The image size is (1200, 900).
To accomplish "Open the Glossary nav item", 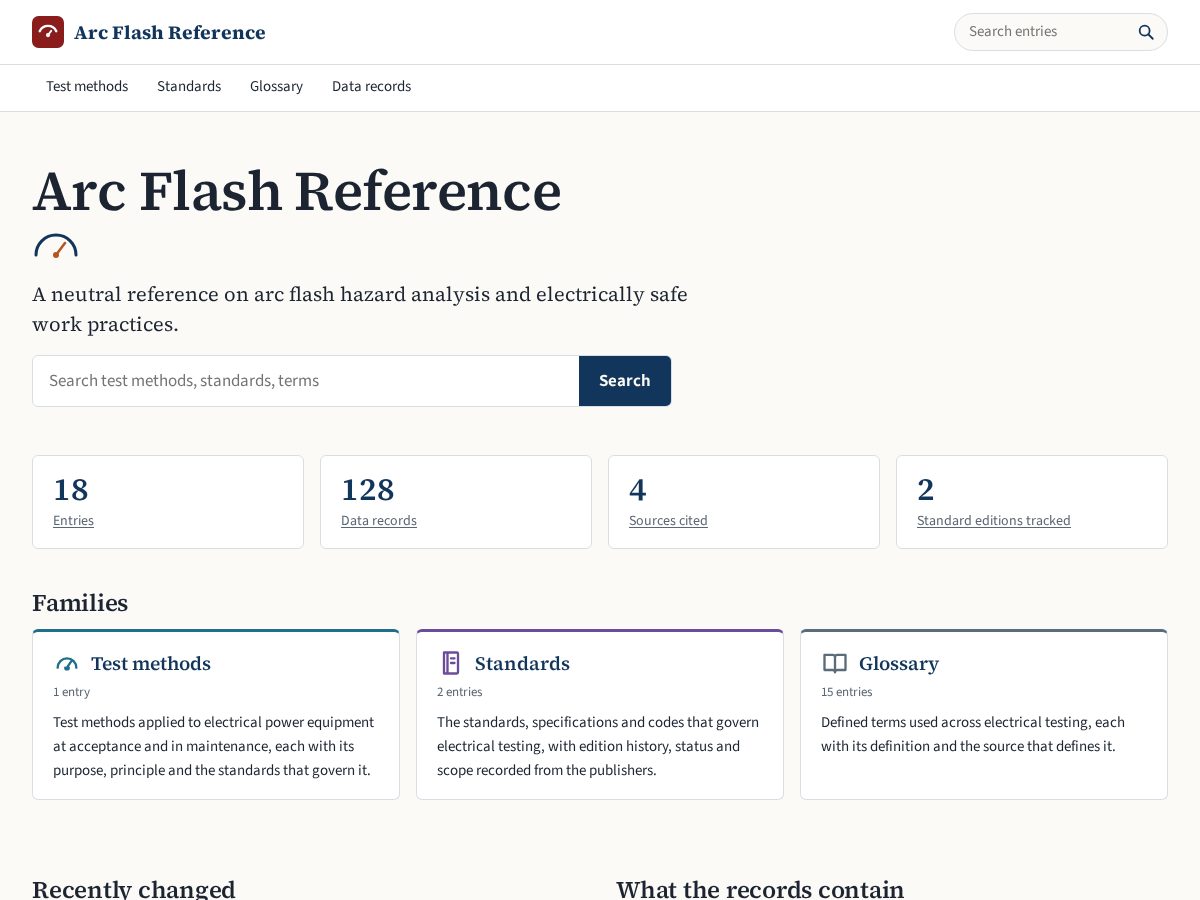I will (x=276, y=87).
